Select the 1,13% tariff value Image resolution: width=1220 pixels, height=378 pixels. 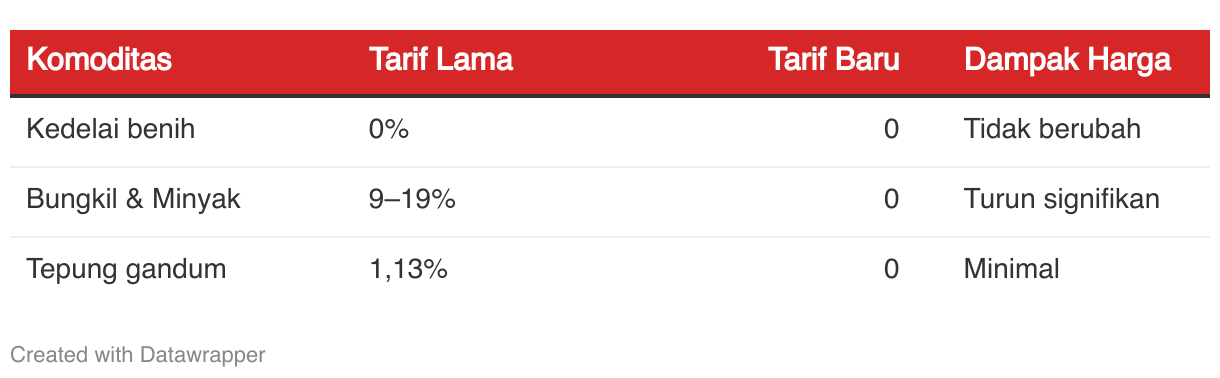(x=408, y=269)
